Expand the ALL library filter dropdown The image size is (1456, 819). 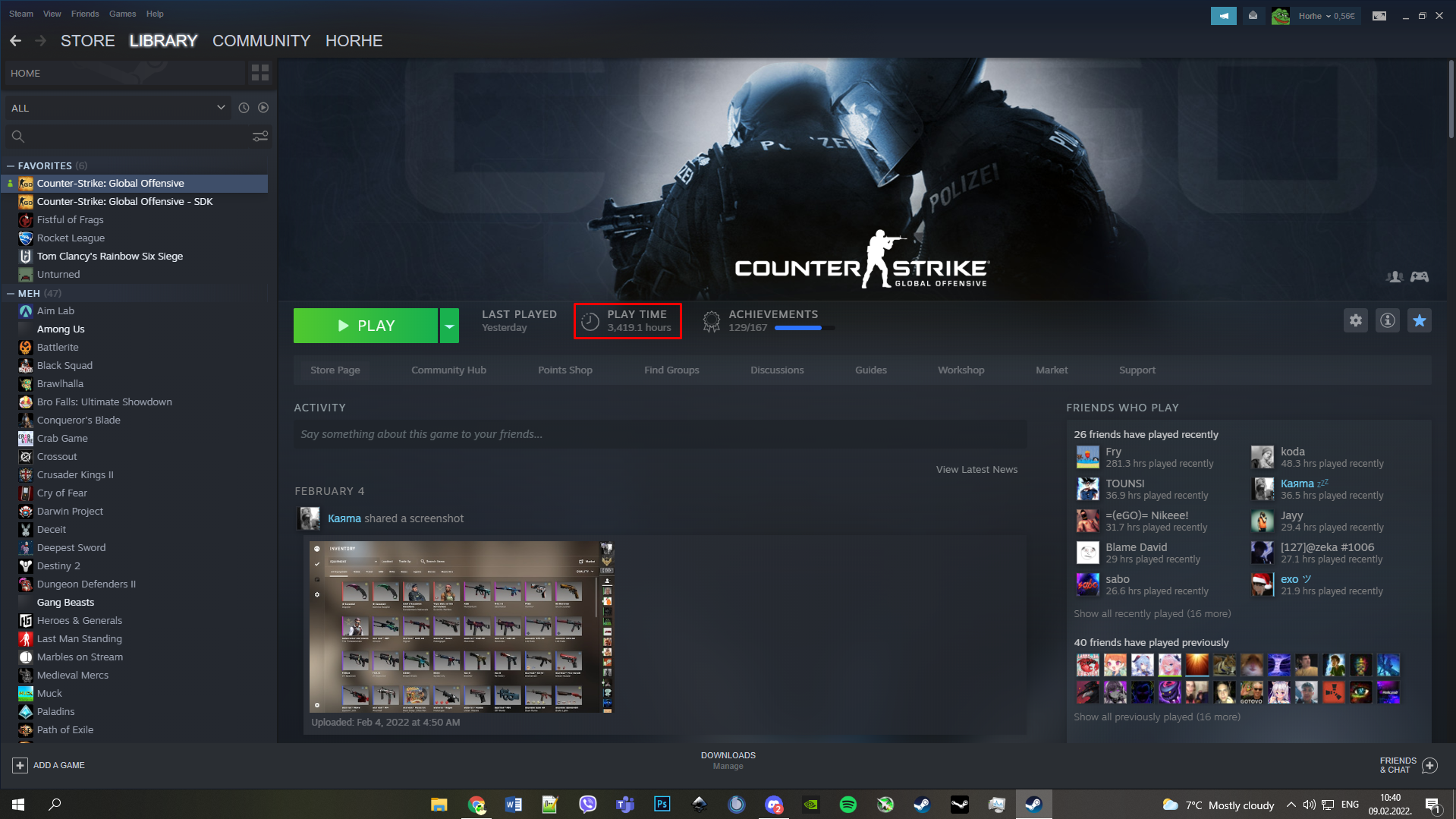pyautogui.click(x=118, y=108)
